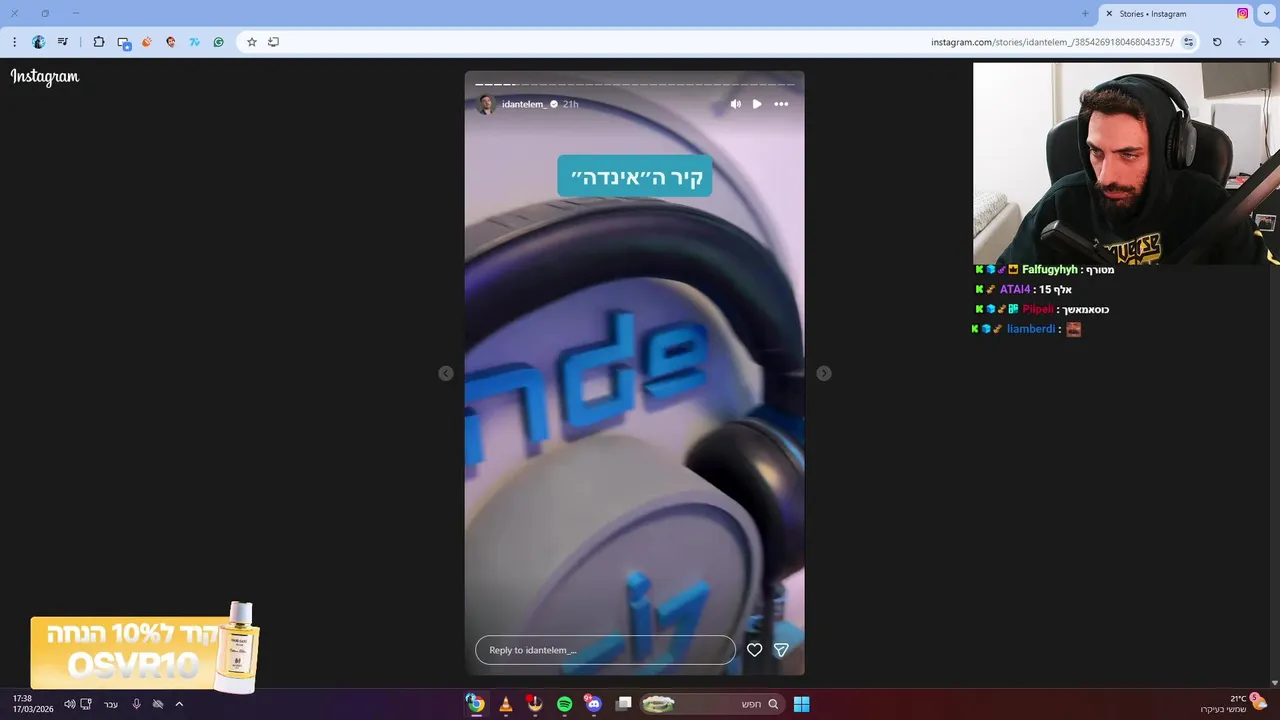Screen dimensions: 1280x720
Task: Bookmark this page with the star icon
Action: click(x=252, y=42)
